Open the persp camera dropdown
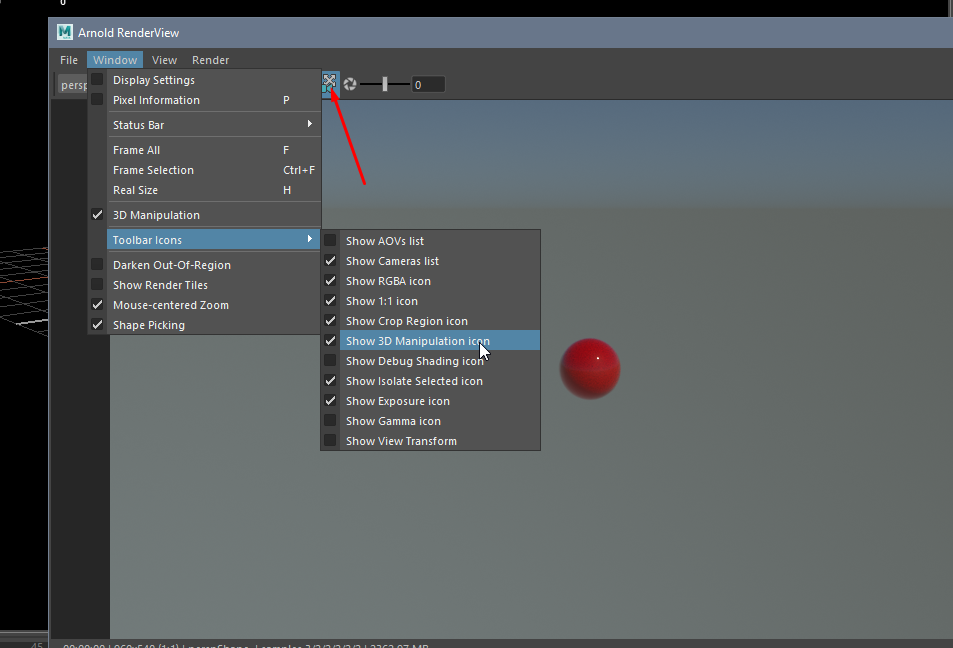 72,85
